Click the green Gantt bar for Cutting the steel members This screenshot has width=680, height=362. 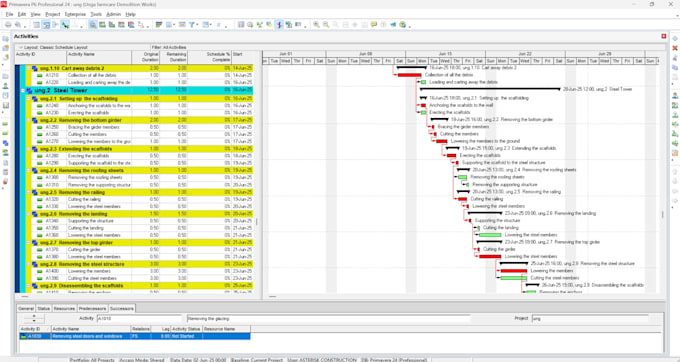pyautogui.click(x=513, y=278)
